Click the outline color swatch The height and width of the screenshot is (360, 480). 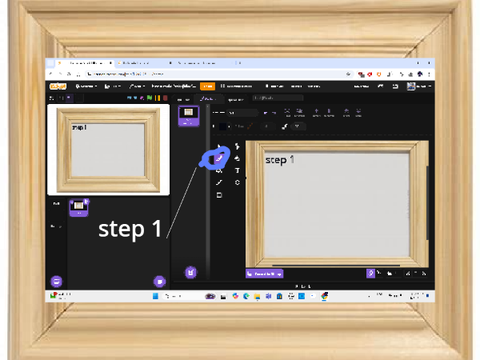[x=250, y=126]
